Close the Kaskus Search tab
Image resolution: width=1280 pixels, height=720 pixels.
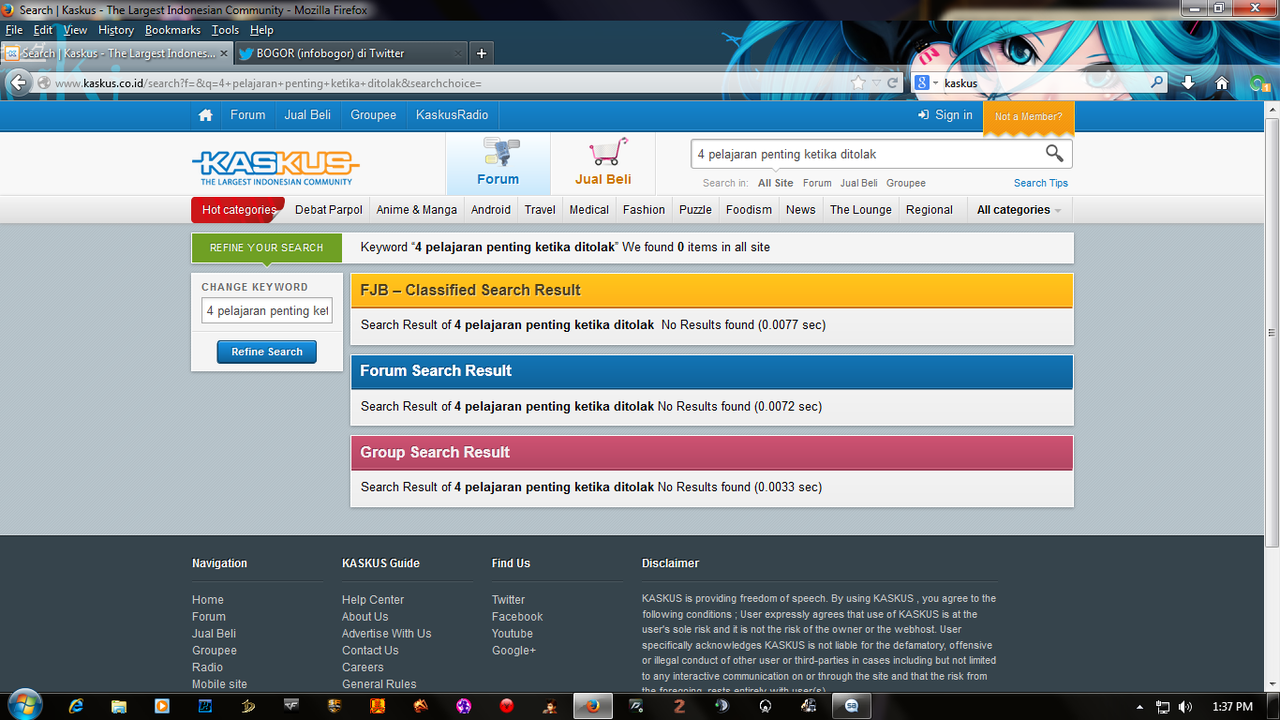(x=223, y=53)
